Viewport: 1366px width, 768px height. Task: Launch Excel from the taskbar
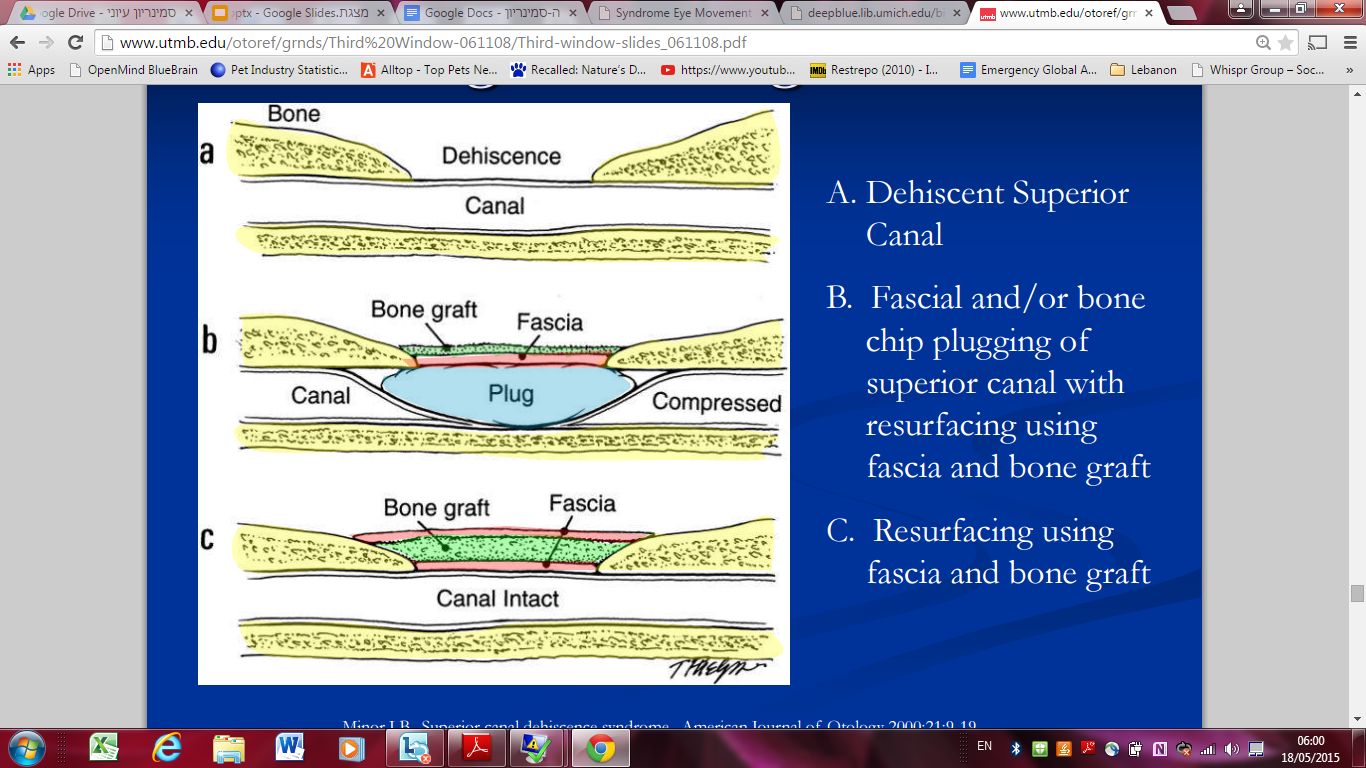(x=104, y=748)
